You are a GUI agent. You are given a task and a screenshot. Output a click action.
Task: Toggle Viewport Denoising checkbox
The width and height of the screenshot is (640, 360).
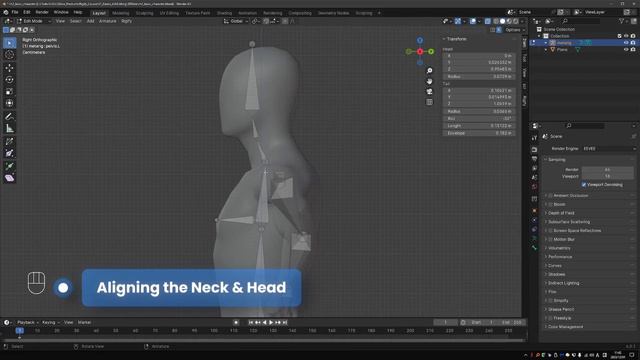[x=584, y=185]
